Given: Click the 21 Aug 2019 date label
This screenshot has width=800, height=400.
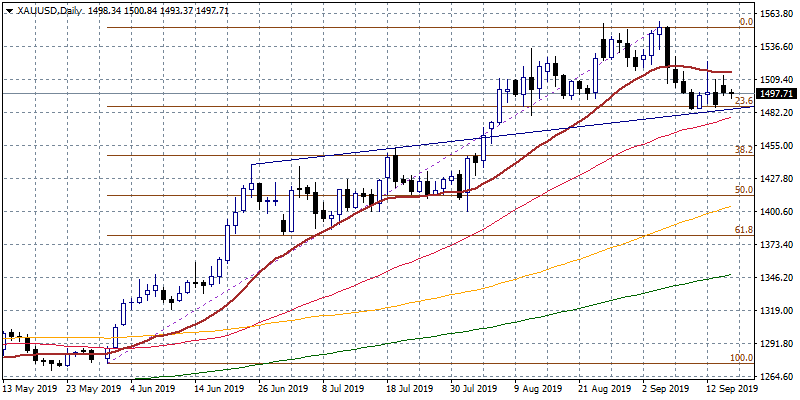Looking at the screenshot, I should [604, 388].
